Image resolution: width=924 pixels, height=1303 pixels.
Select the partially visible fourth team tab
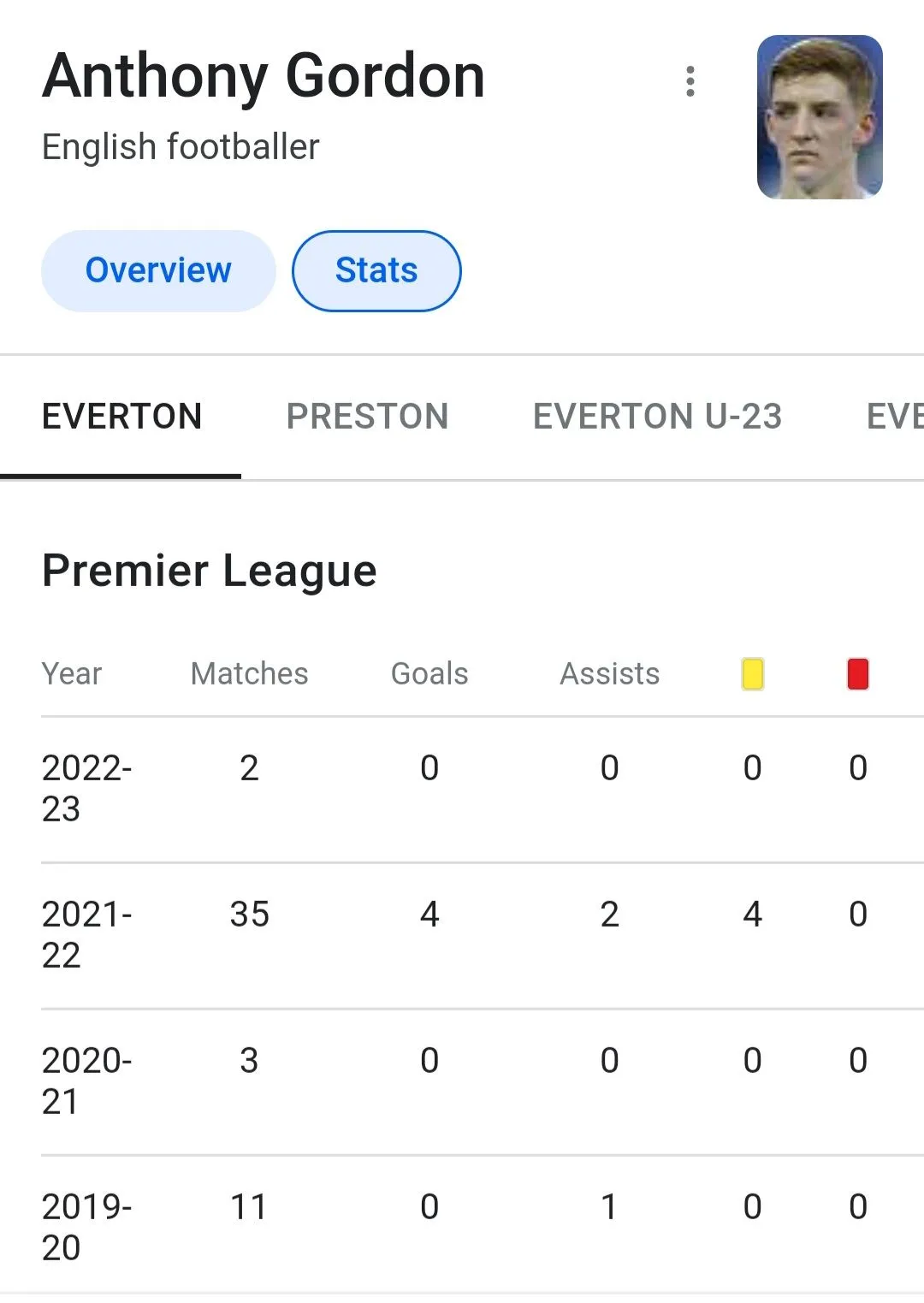pos(894,417)
